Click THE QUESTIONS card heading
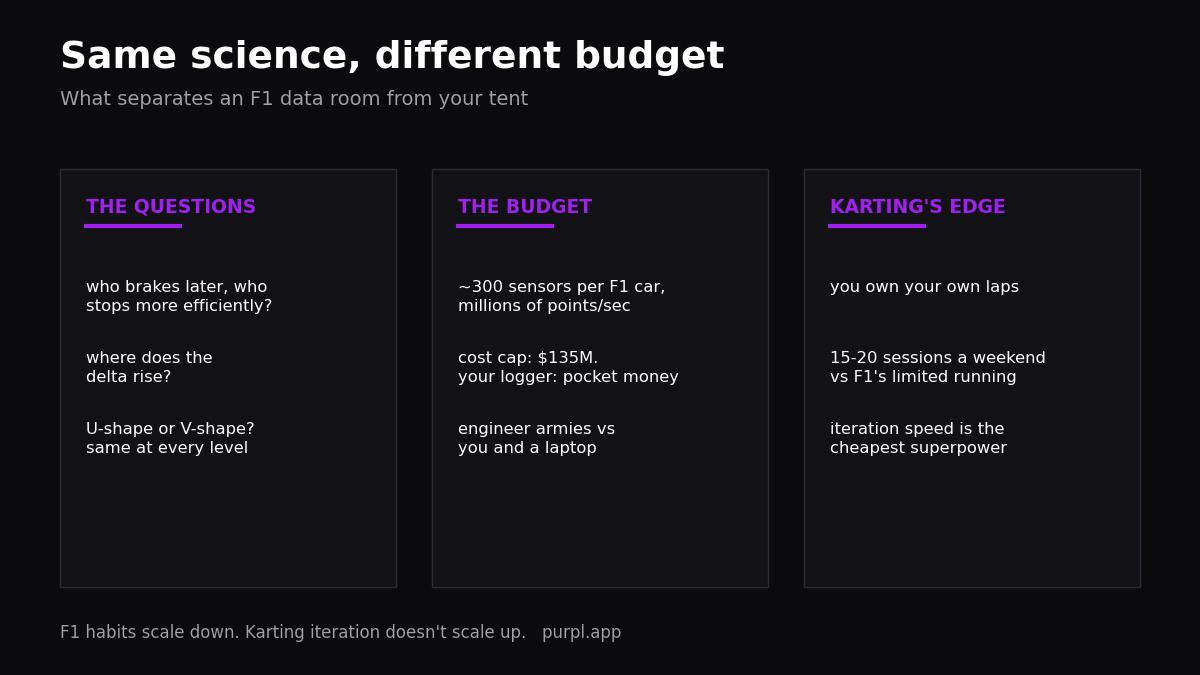The height and width of the screenshot is (675, 1200). pyautogui.click(x=171, y=207)
